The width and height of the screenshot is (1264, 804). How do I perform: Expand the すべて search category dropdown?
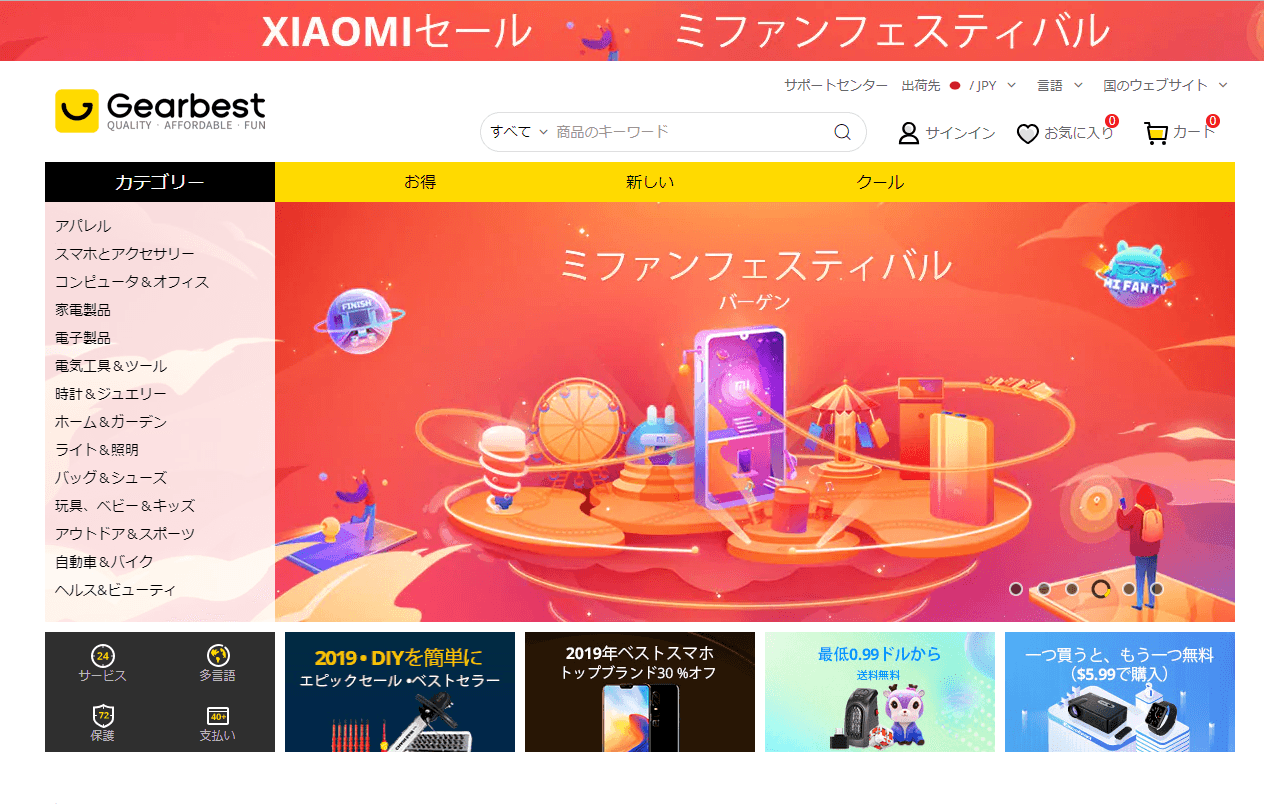[519, 132]
